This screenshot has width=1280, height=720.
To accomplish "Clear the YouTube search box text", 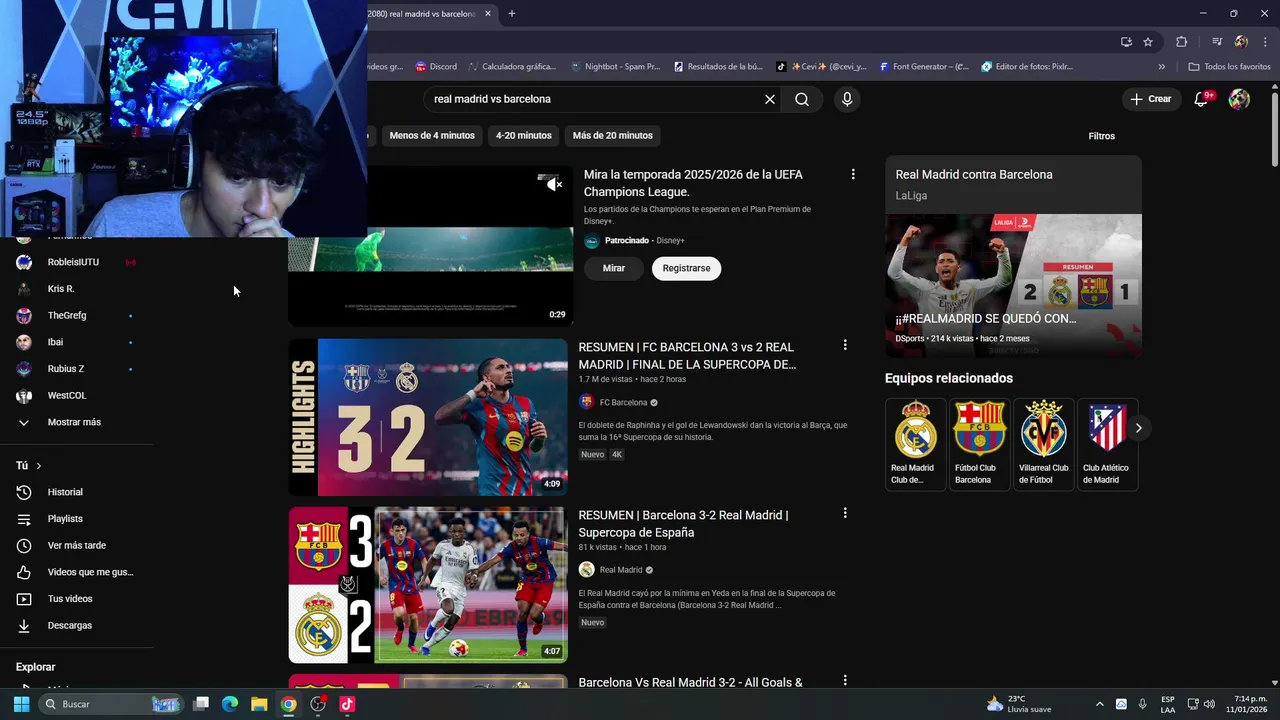I will pyautogui.click(x=770, y=99).
